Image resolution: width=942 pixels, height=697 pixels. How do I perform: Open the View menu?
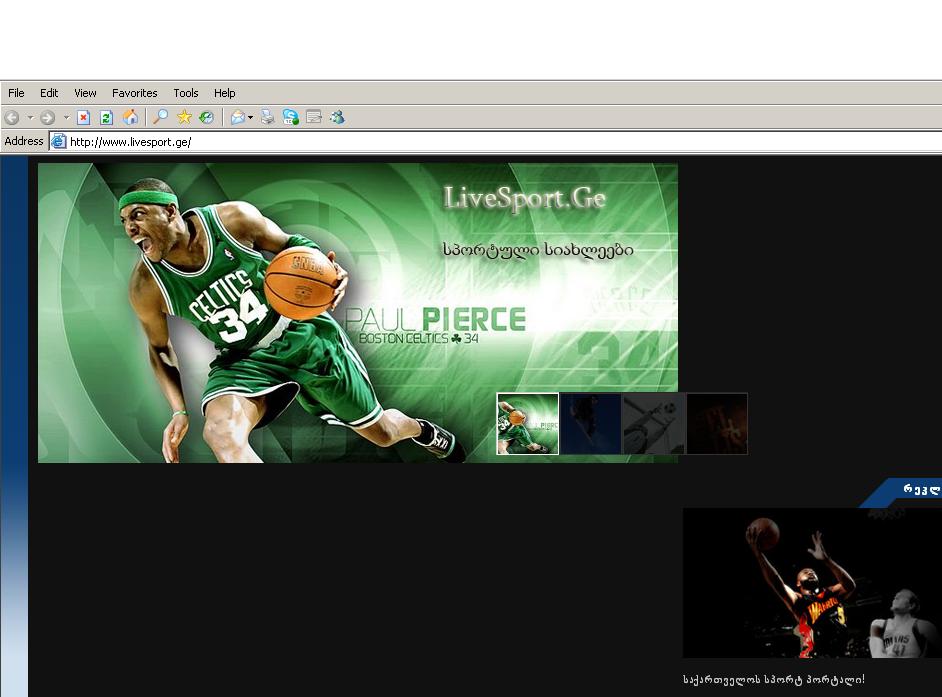85,93
